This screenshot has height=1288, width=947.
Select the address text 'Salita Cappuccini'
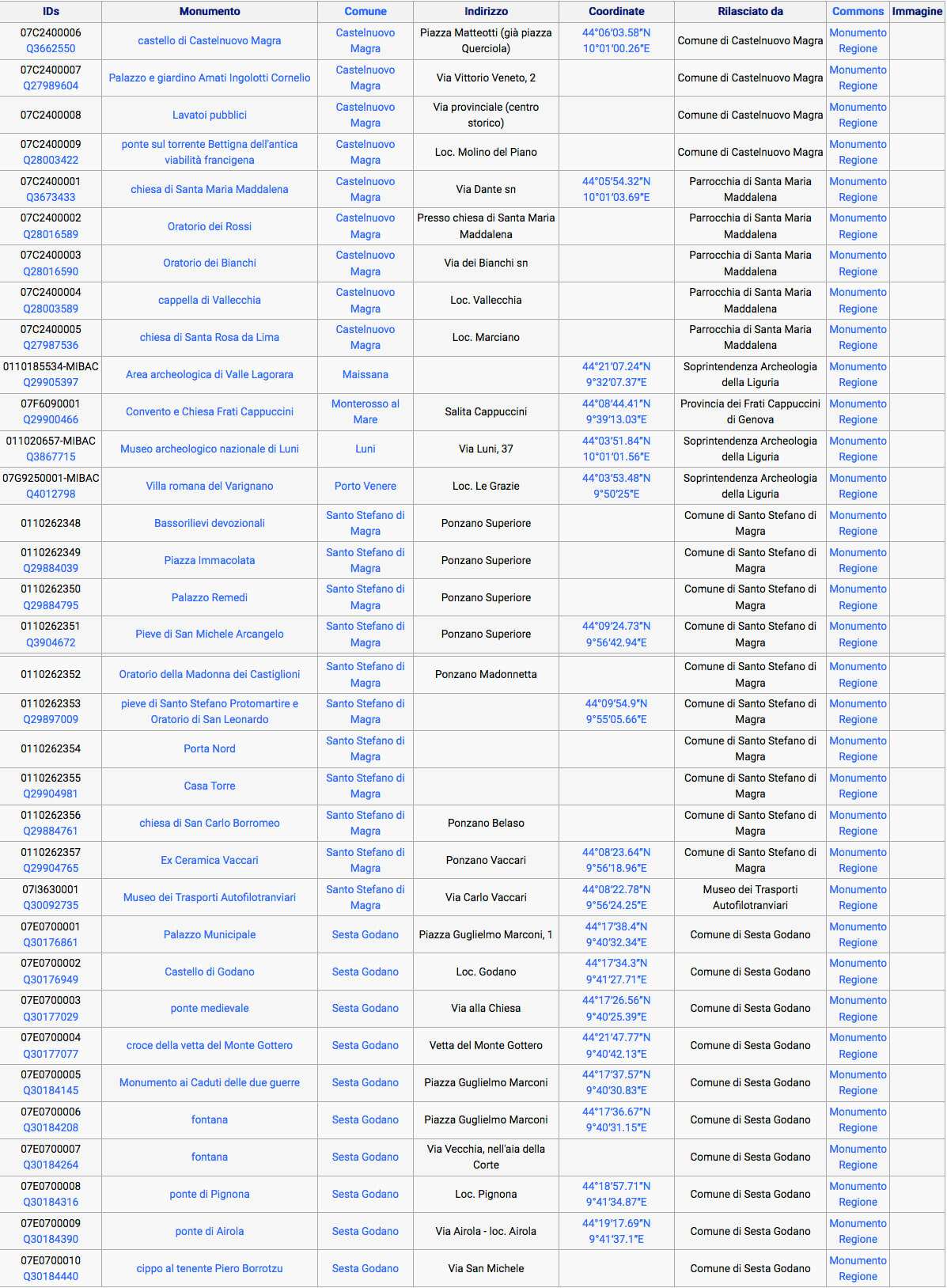pos(486,411)
